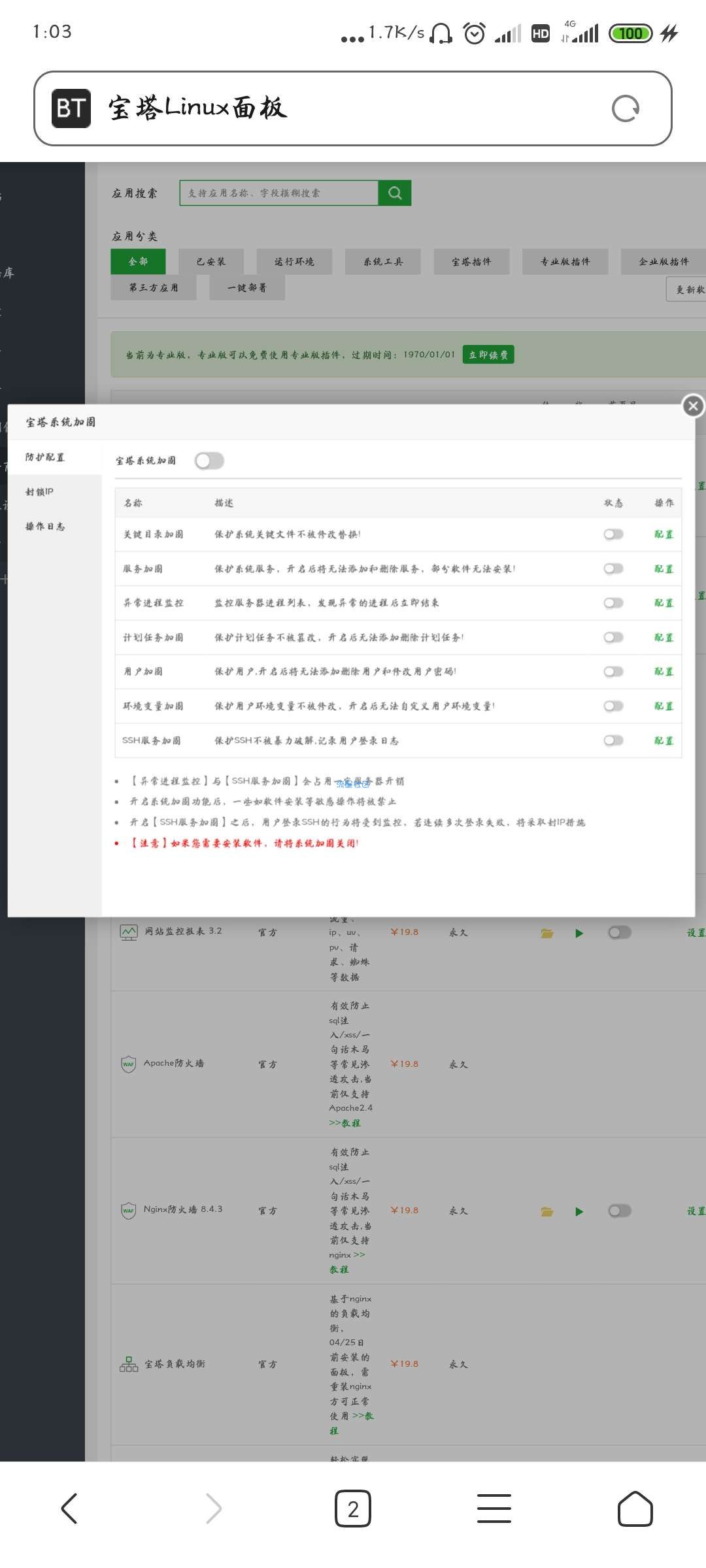Select the 宝塔插件 category tab

[471, 261]
